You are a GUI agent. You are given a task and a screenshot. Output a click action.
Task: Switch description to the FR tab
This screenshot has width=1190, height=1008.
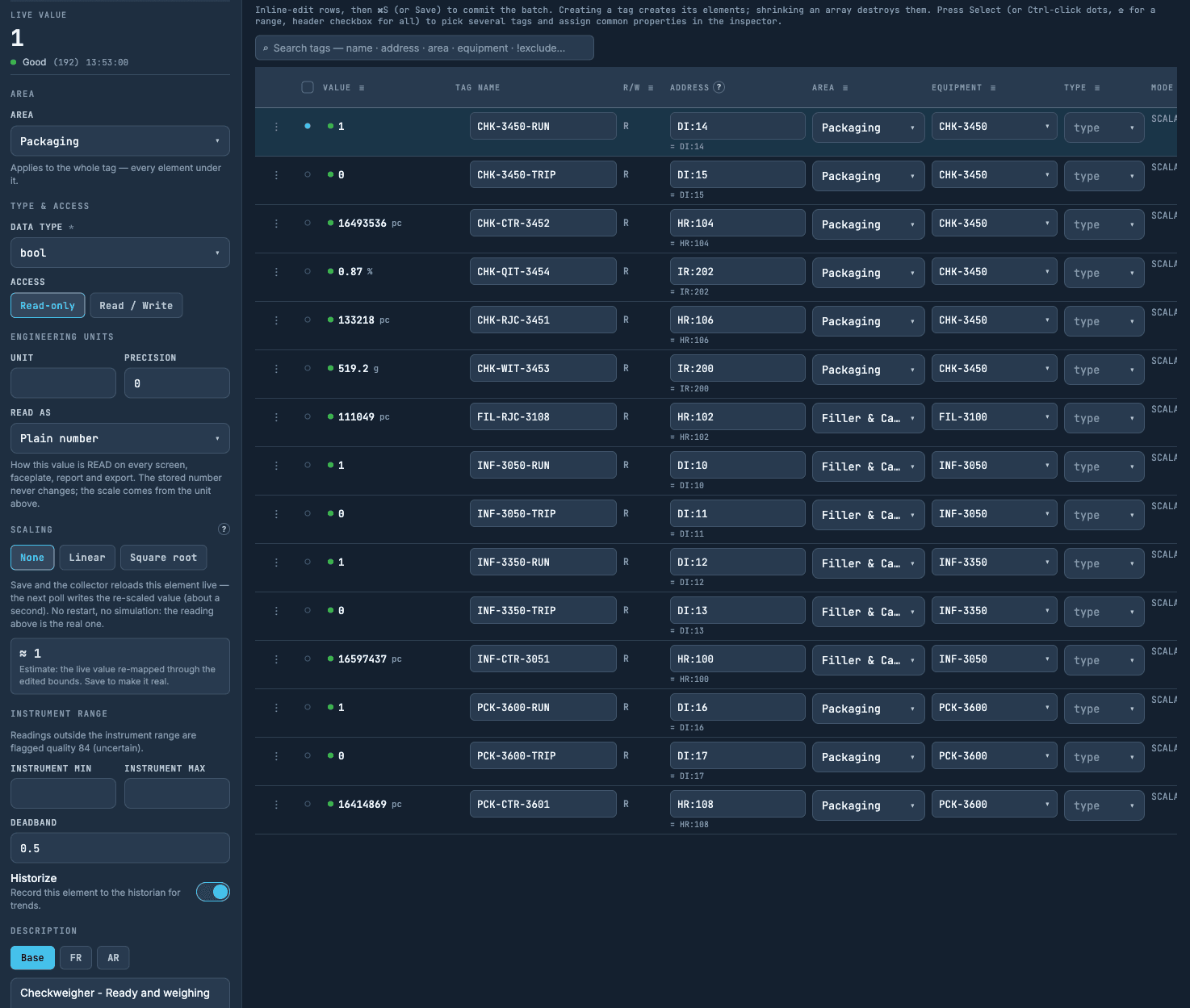[76, 958]
